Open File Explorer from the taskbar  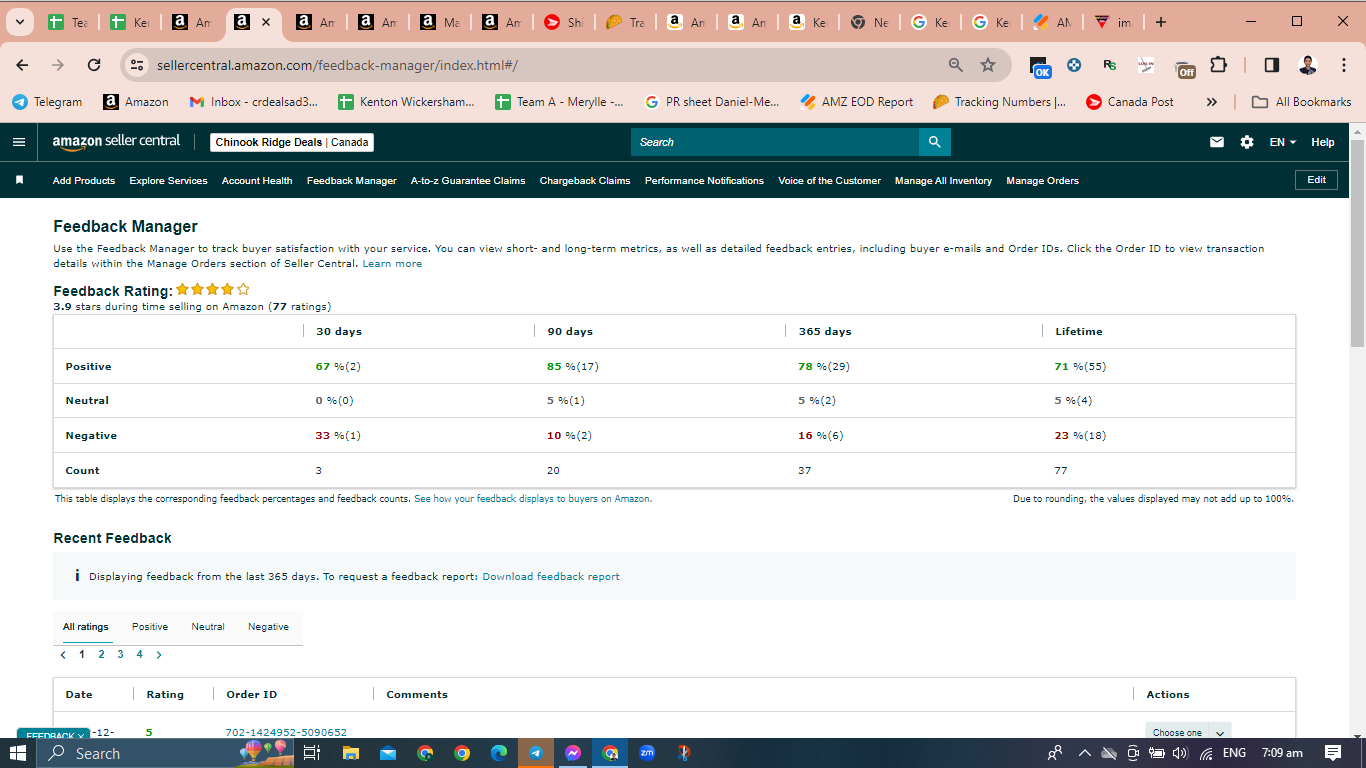[350, 753]
